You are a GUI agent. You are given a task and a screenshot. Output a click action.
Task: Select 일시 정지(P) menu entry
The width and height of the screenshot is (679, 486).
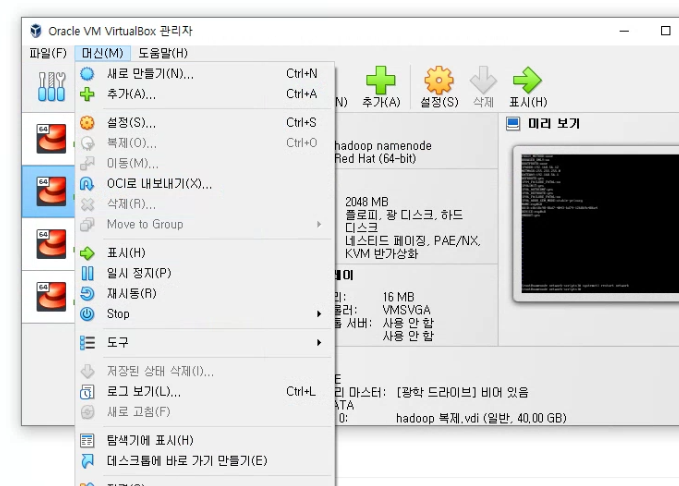(x=205, y=273)
